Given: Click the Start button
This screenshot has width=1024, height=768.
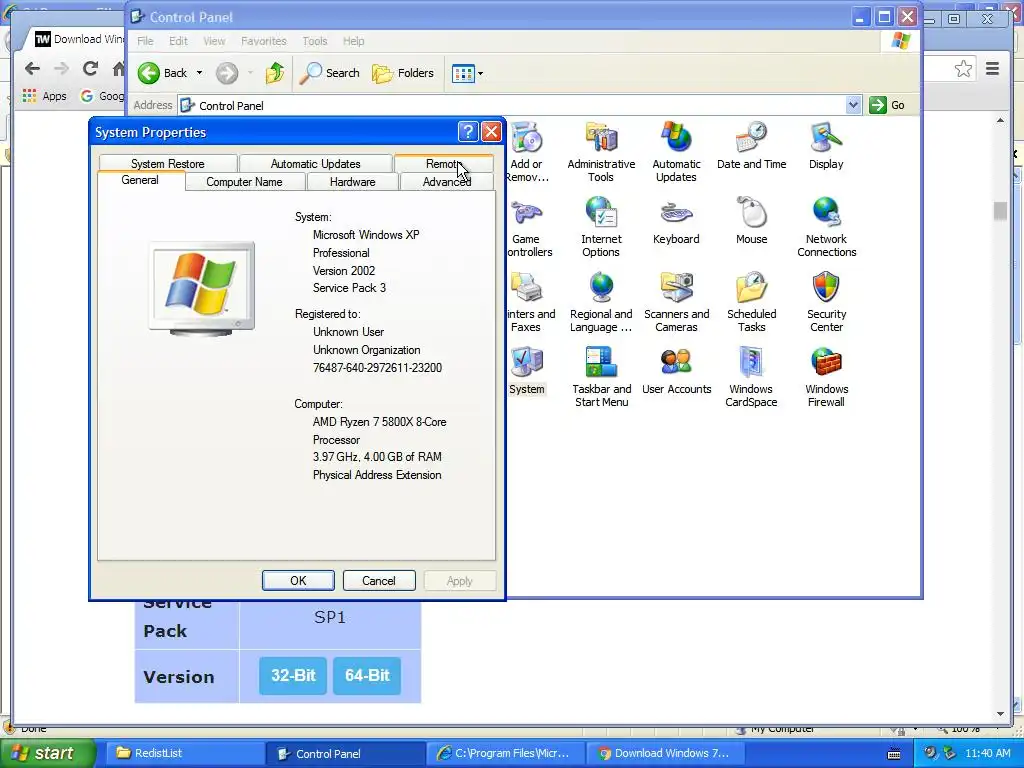Looking at the screenshot, I should (47, 753).
